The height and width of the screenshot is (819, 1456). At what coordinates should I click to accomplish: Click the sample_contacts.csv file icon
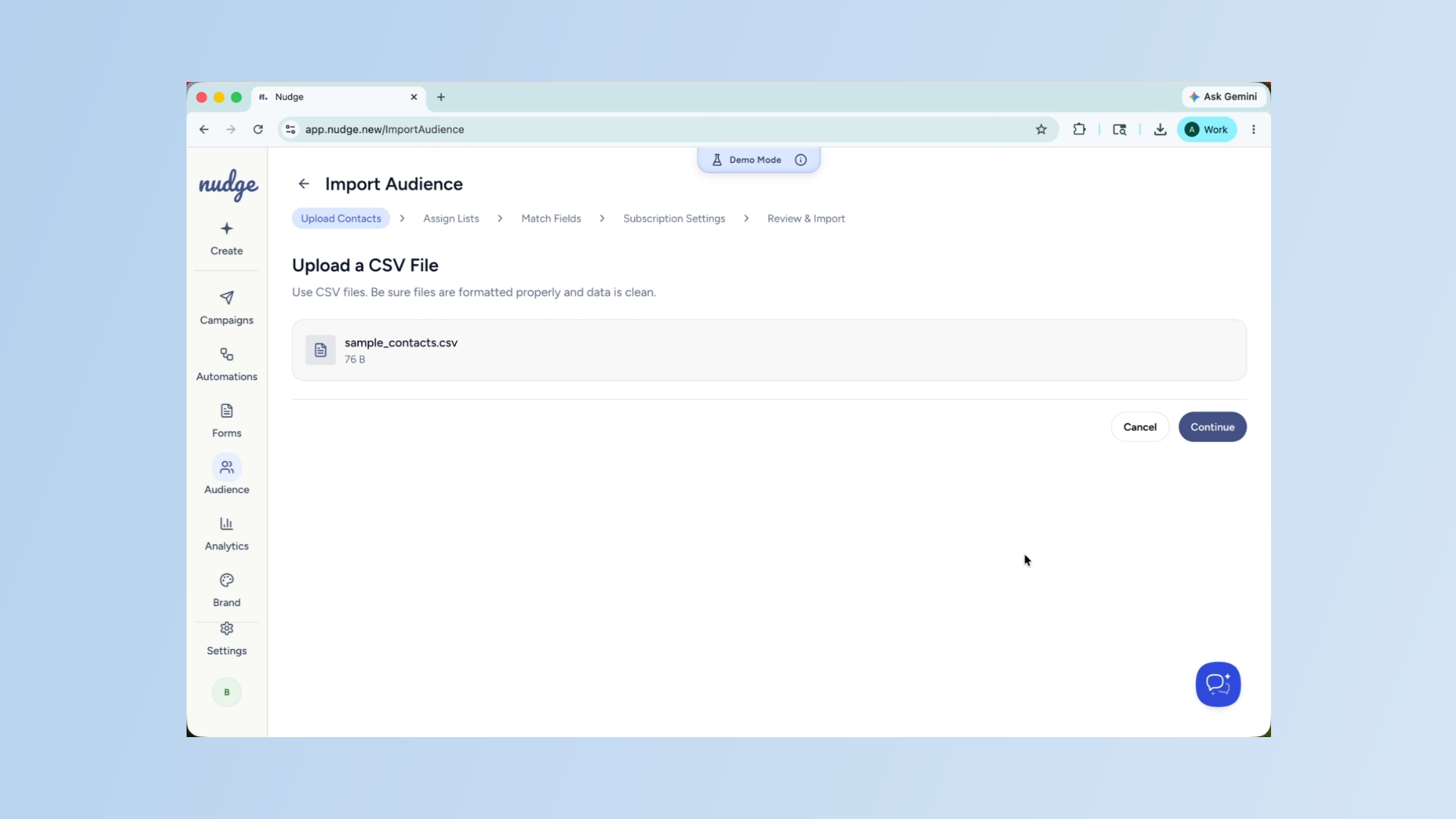[321, 350]
